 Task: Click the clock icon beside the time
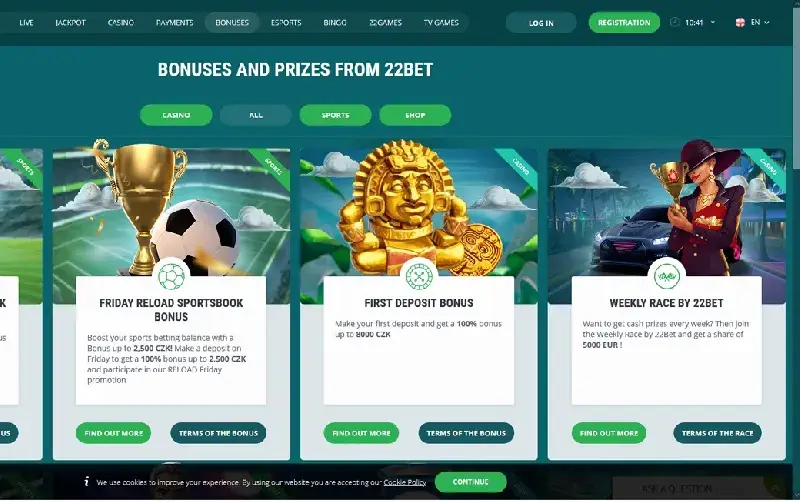click(674, 22)
